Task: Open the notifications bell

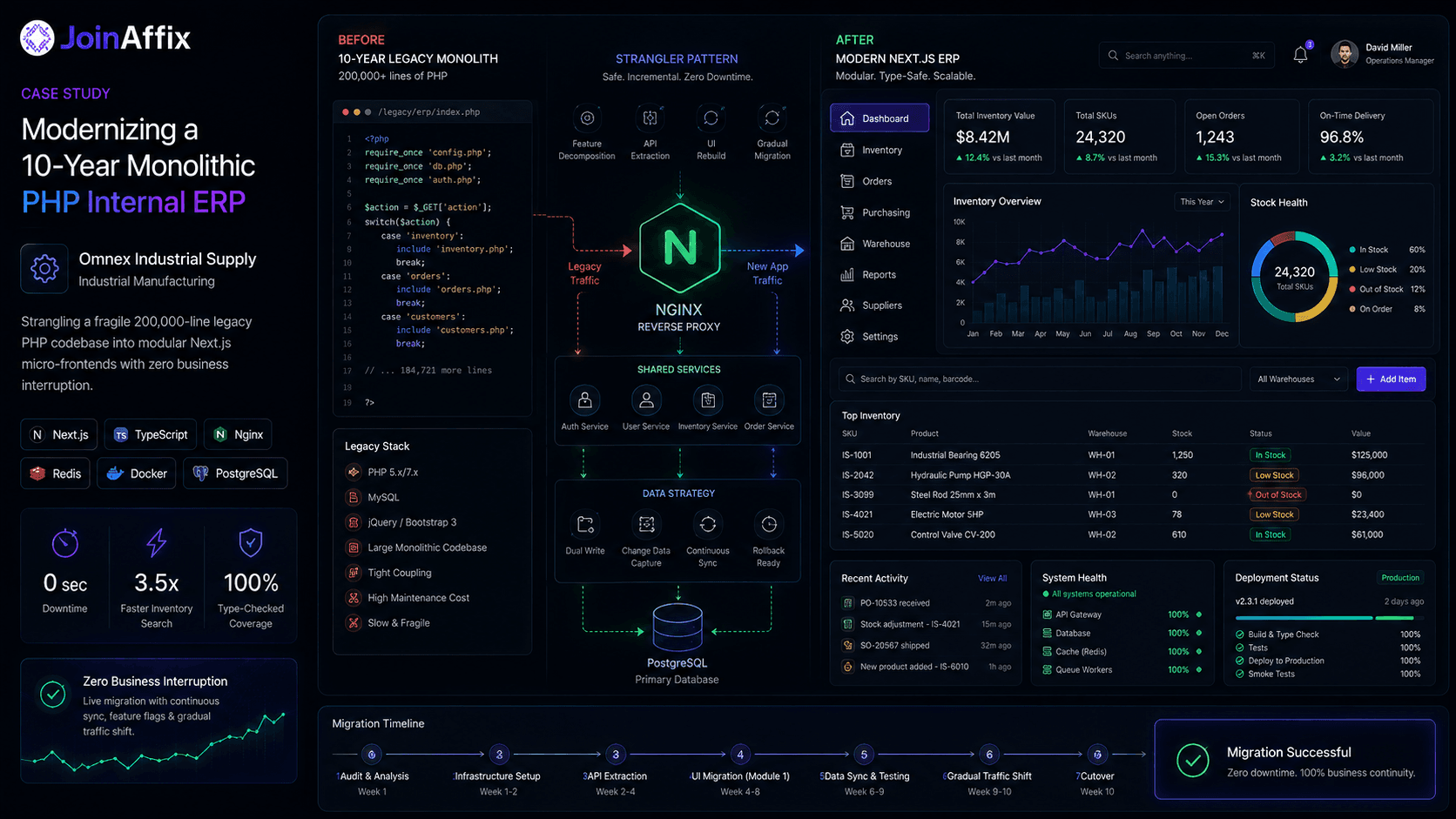Action: point(1300,55)
